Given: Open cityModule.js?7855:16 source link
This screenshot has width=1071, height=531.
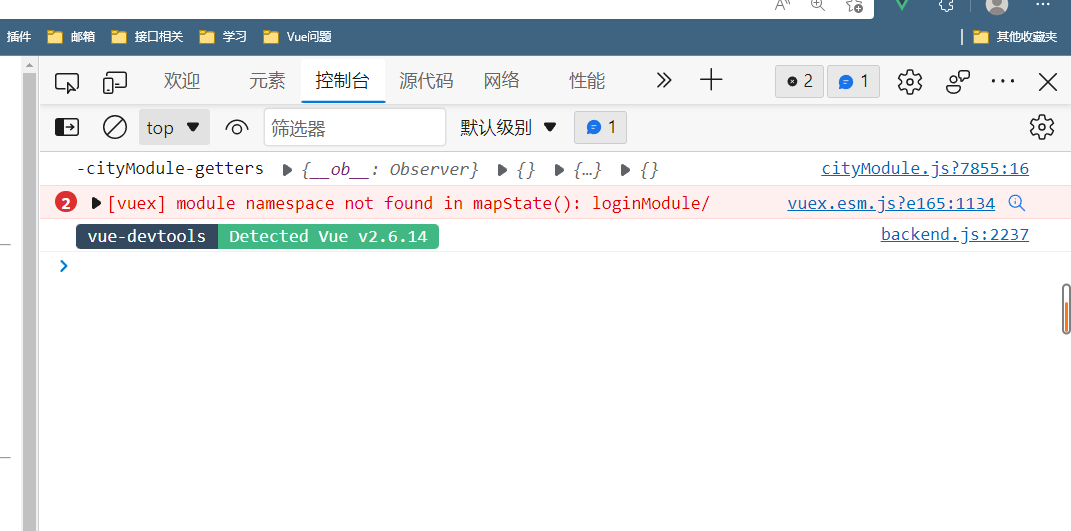Looking at the screenshot, I should (x=925, y=169).
